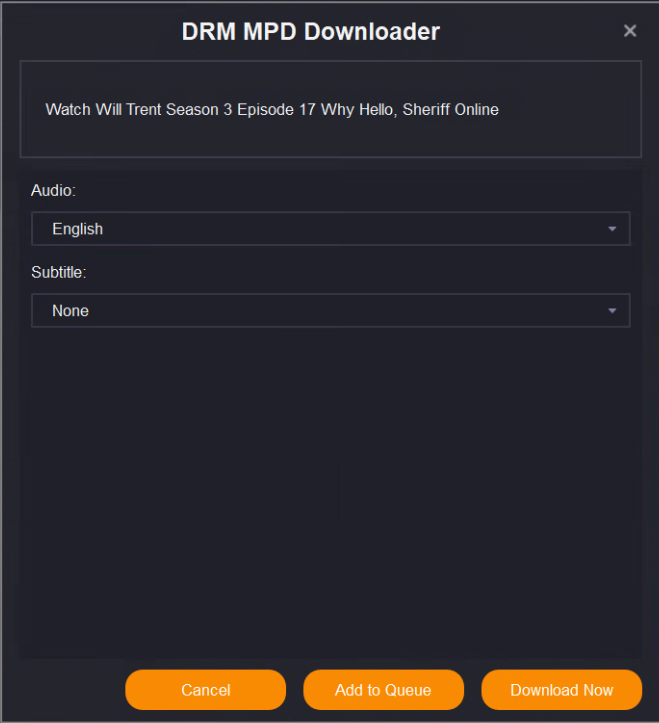Click Add to Queue button

tap(383, 690)
